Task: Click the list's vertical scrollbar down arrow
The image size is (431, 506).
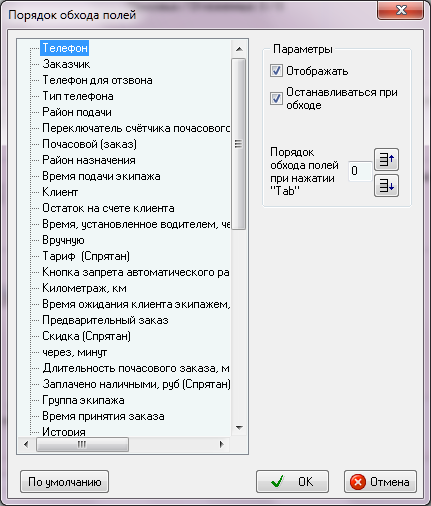Action: click(x=239, y=428)
